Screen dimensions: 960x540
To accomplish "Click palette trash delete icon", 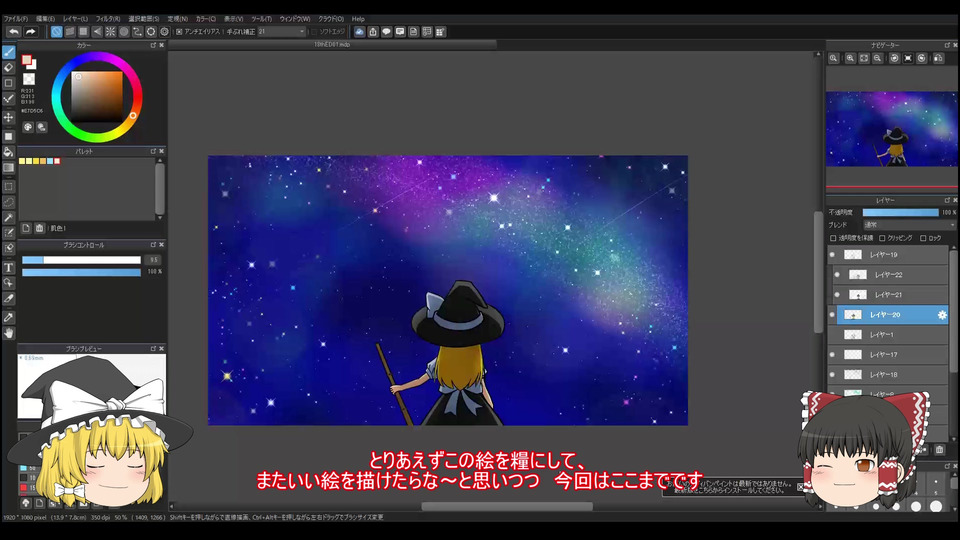I will tap(39, 228).
